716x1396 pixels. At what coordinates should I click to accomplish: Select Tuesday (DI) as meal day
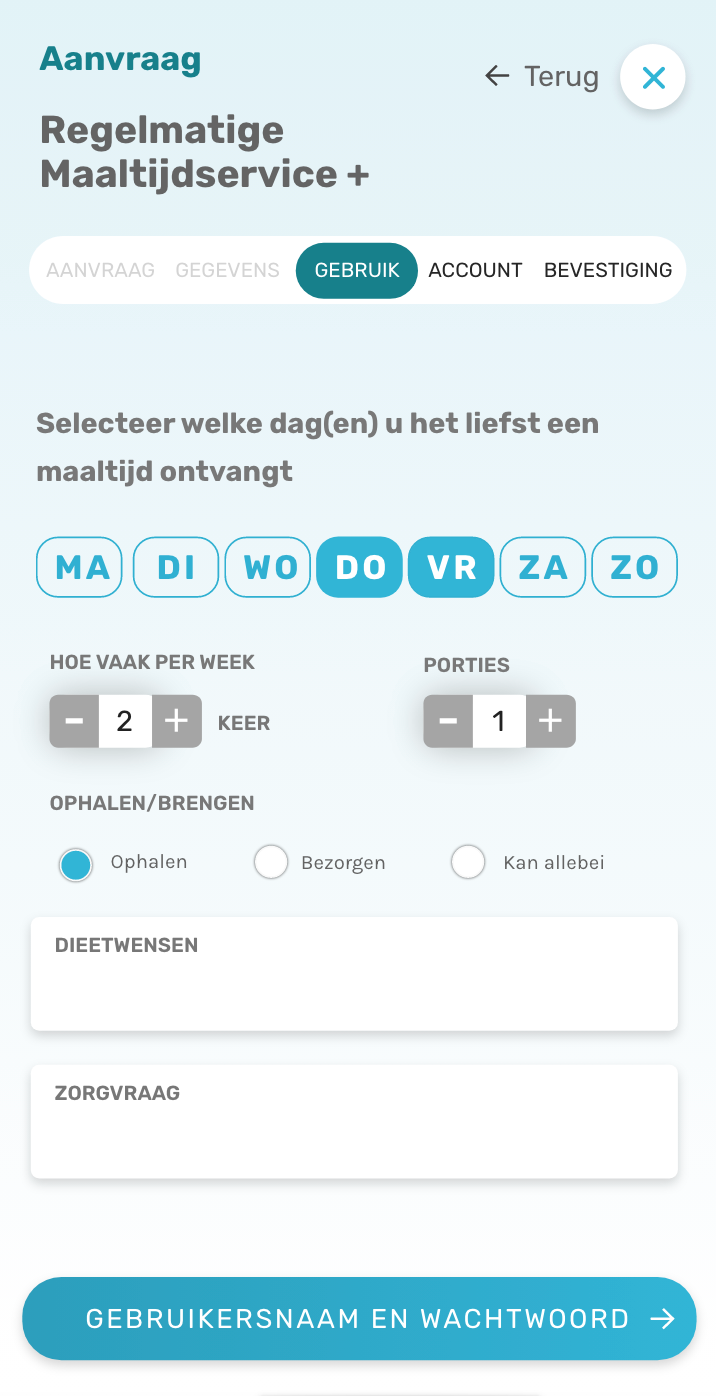click(176, 567)
